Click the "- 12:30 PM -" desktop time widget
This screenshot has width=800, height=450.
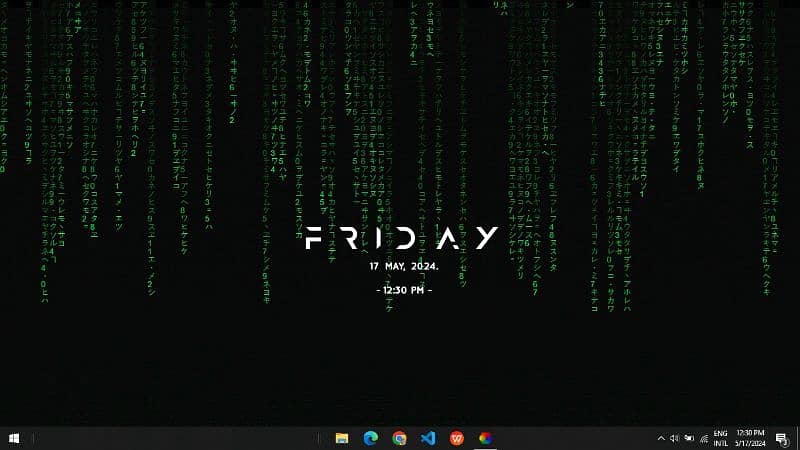pyautogui.click(x=404, y=289)
